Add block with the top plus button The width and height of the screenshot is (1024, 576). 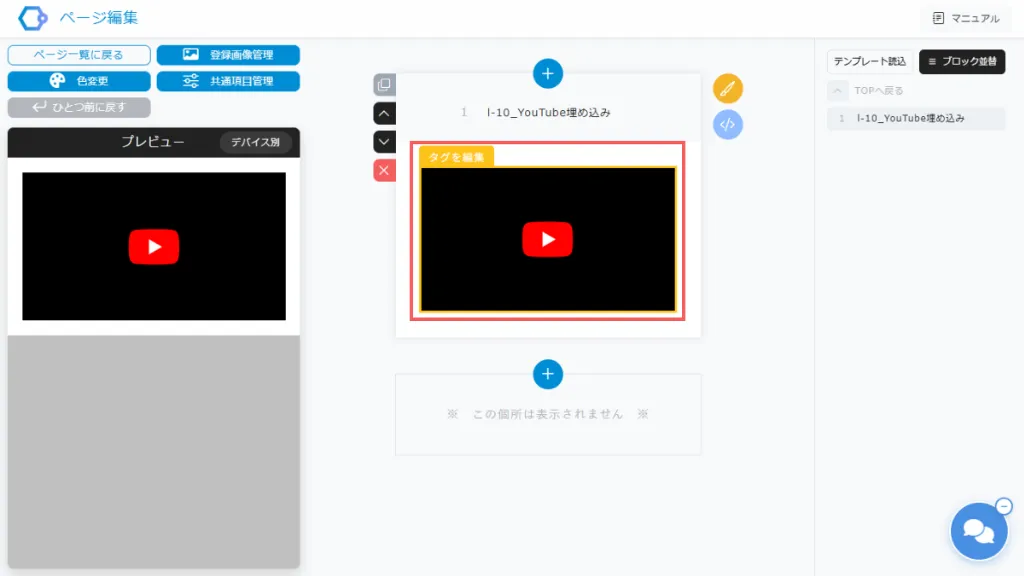[548, 73]
